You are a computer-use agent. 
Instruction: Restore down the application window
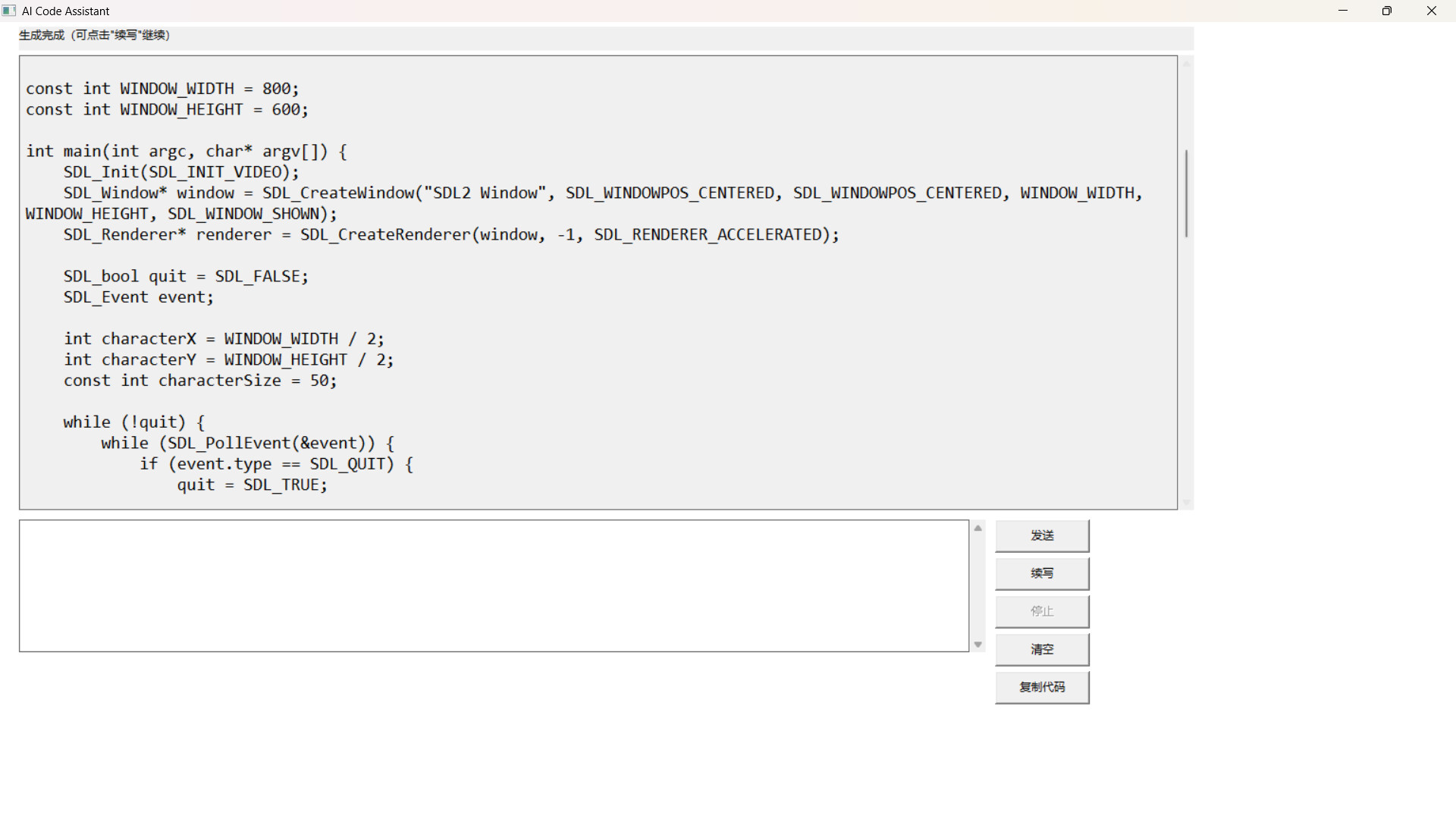point(1387,11)
